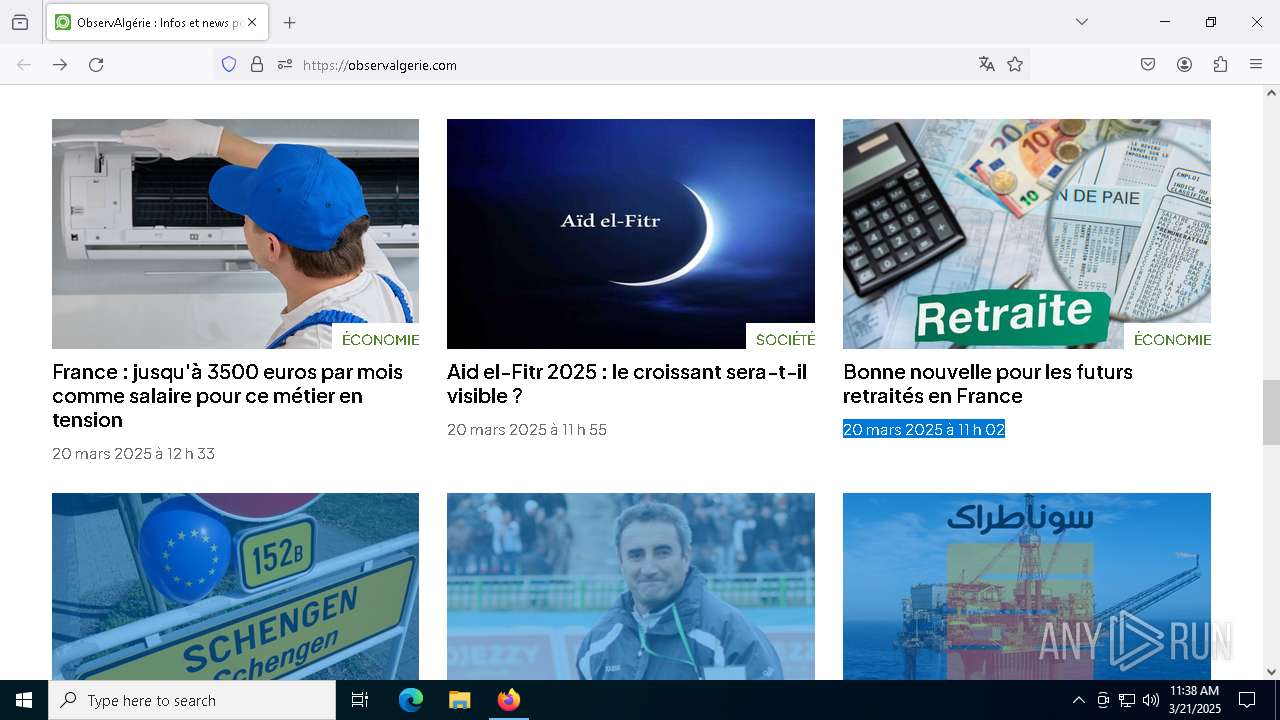Open headline about 3500 euros salary
The image size is (1280, 720).
tap(227, 396)
